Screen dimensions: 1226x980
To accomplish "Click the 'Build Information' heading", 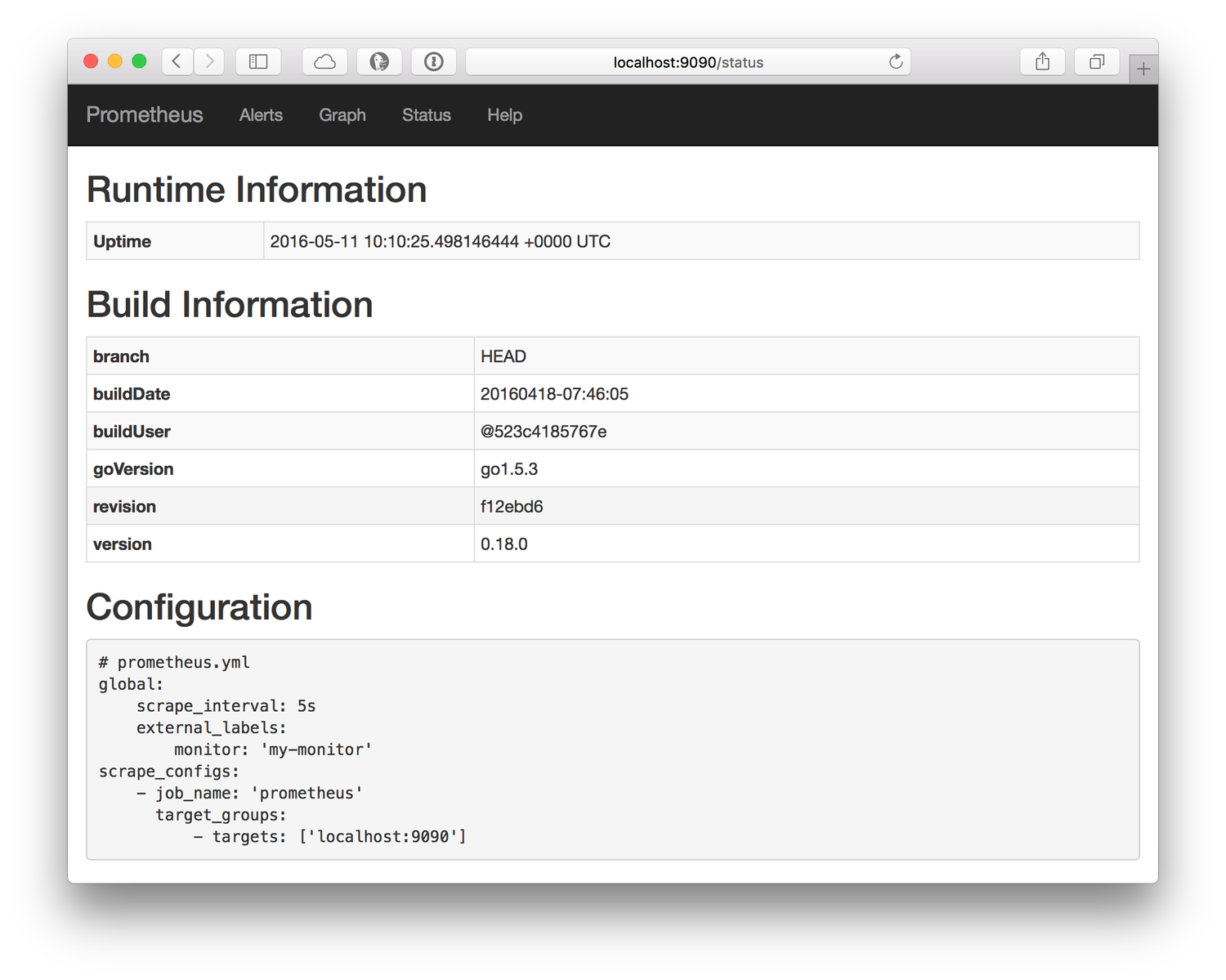I will pos(230,305).
